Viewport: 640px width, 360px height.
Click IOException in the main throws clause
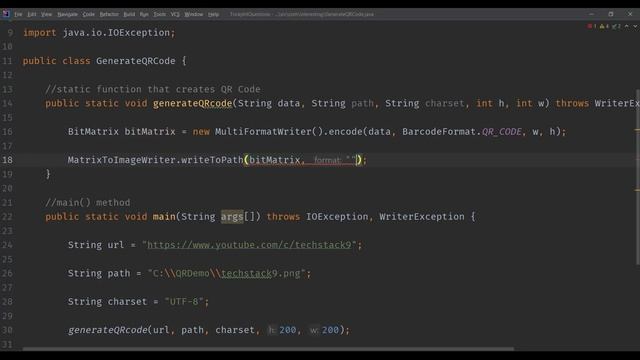click(337, 217)
